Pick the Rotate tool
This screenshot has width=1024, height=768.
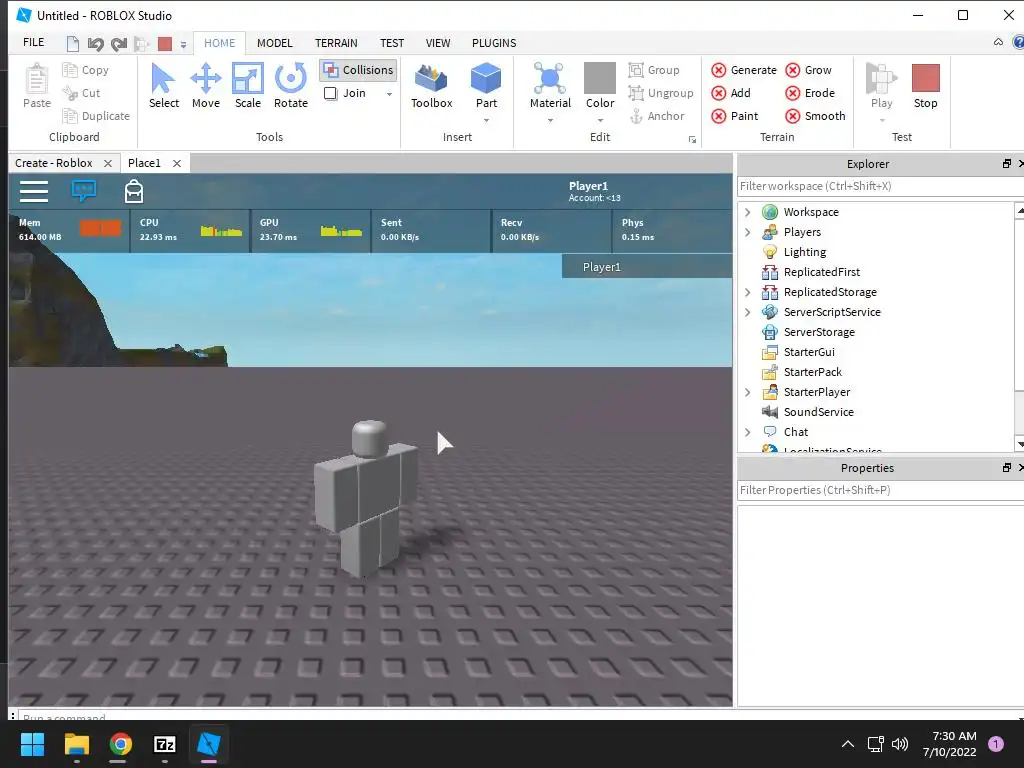point(291,86)
